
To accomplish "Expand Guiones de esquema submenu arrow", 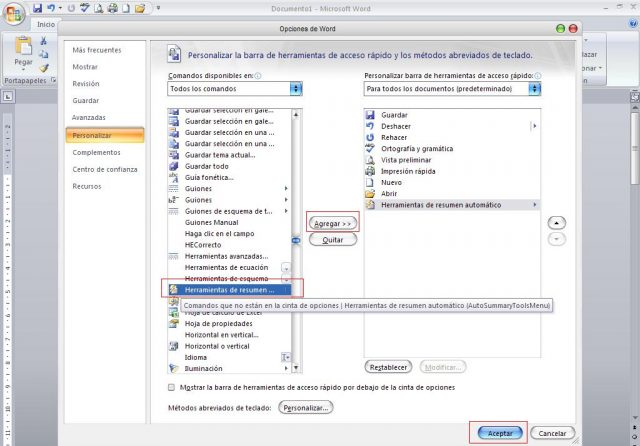I will pyautogui.click(x=286, y=211).
